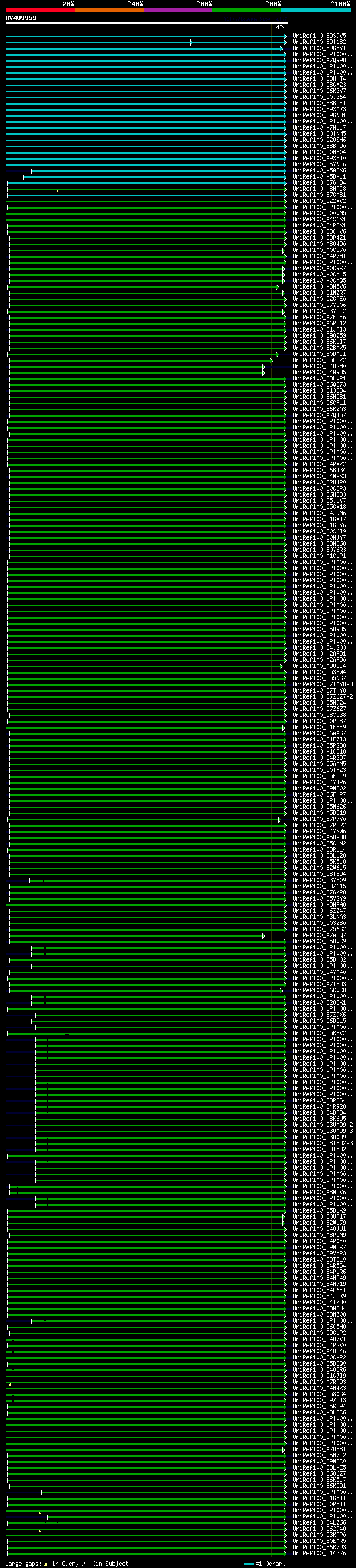Select label UniRef100_A4S6X1
The height and width of the screenshot is (1568, 356).
click(319, 219)
